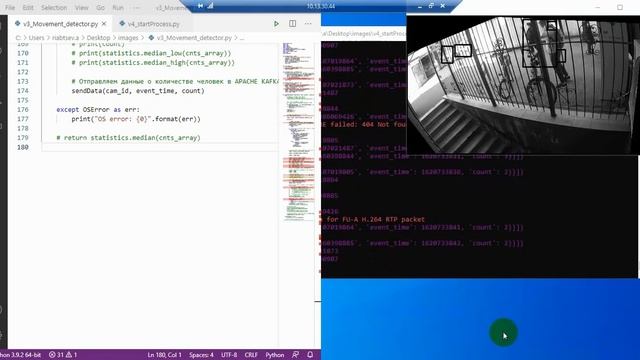This screenshot has width=640, height=360.
Task: Change file encoding via UTF-8
Action: click(229, 355)
